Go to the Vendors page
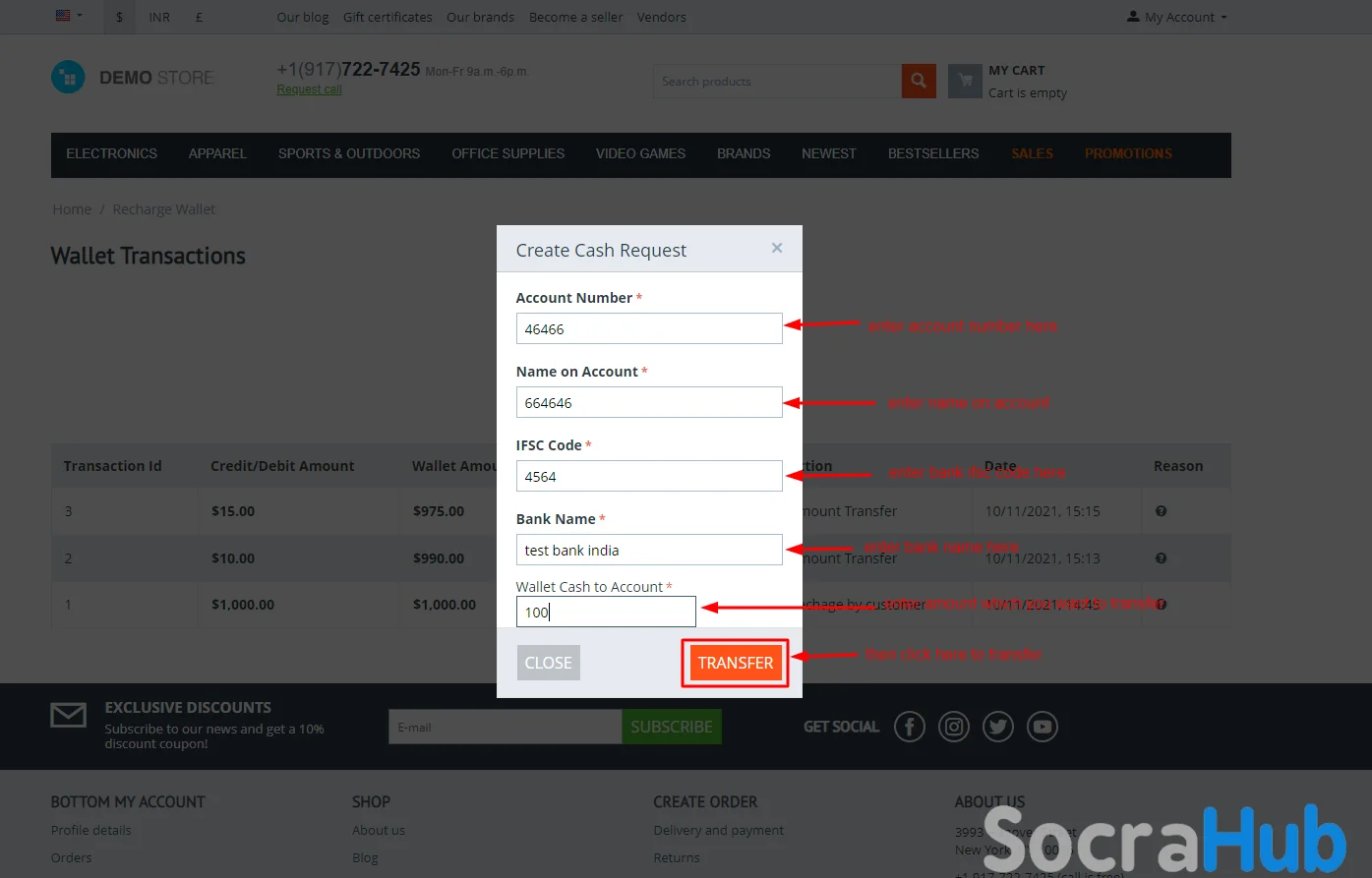The image size is (1372, 878). point(661,17)
